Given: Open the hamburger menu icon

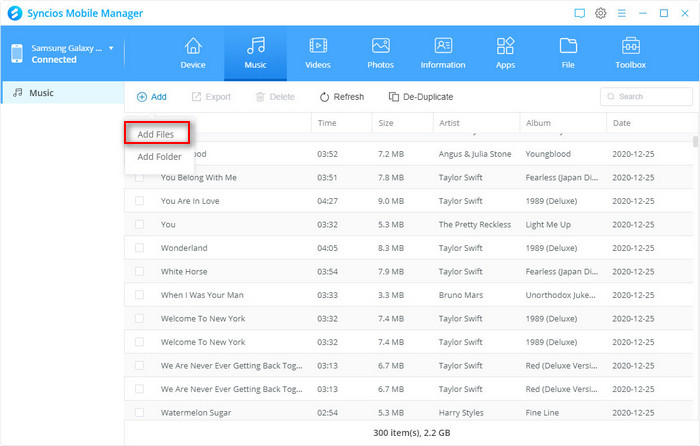Looking at the screenshot, I should coord(621,13).
